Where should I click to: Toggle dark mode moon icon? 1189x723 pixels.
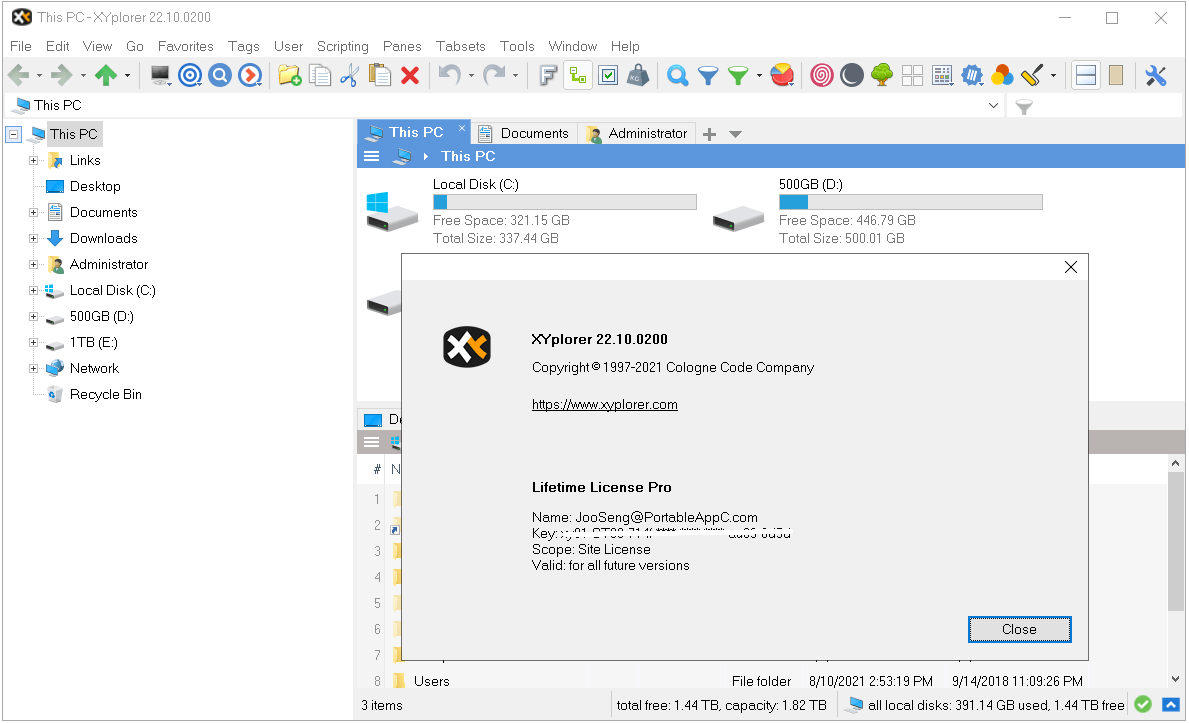852,75
